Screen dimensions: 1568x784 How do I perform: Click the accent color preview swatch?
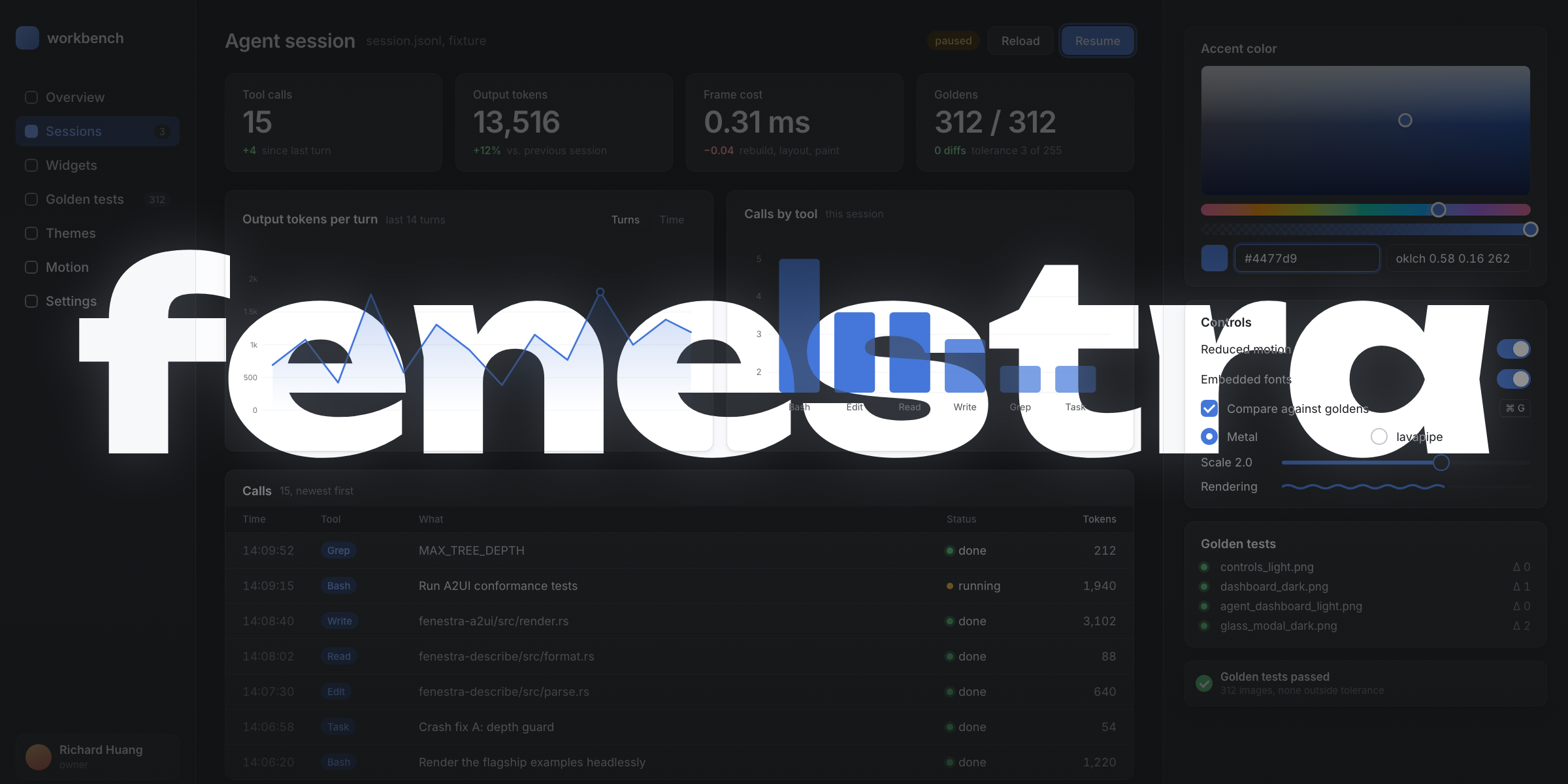(x=1215, y=258)
